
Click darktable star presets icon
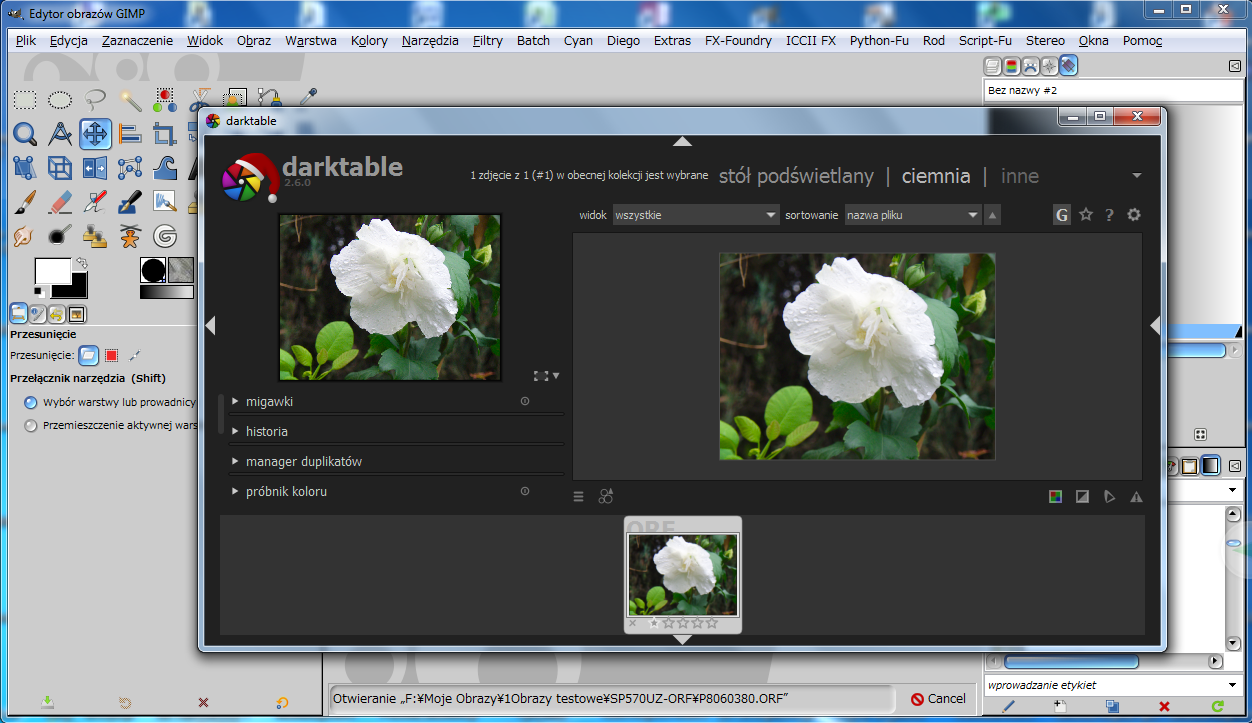1085,215
